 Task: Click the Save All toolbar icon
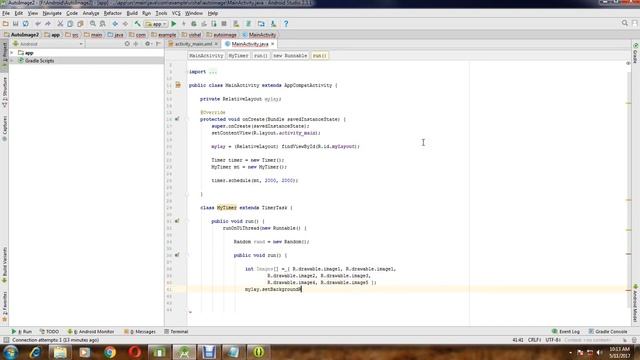click(x=16, y=24)
